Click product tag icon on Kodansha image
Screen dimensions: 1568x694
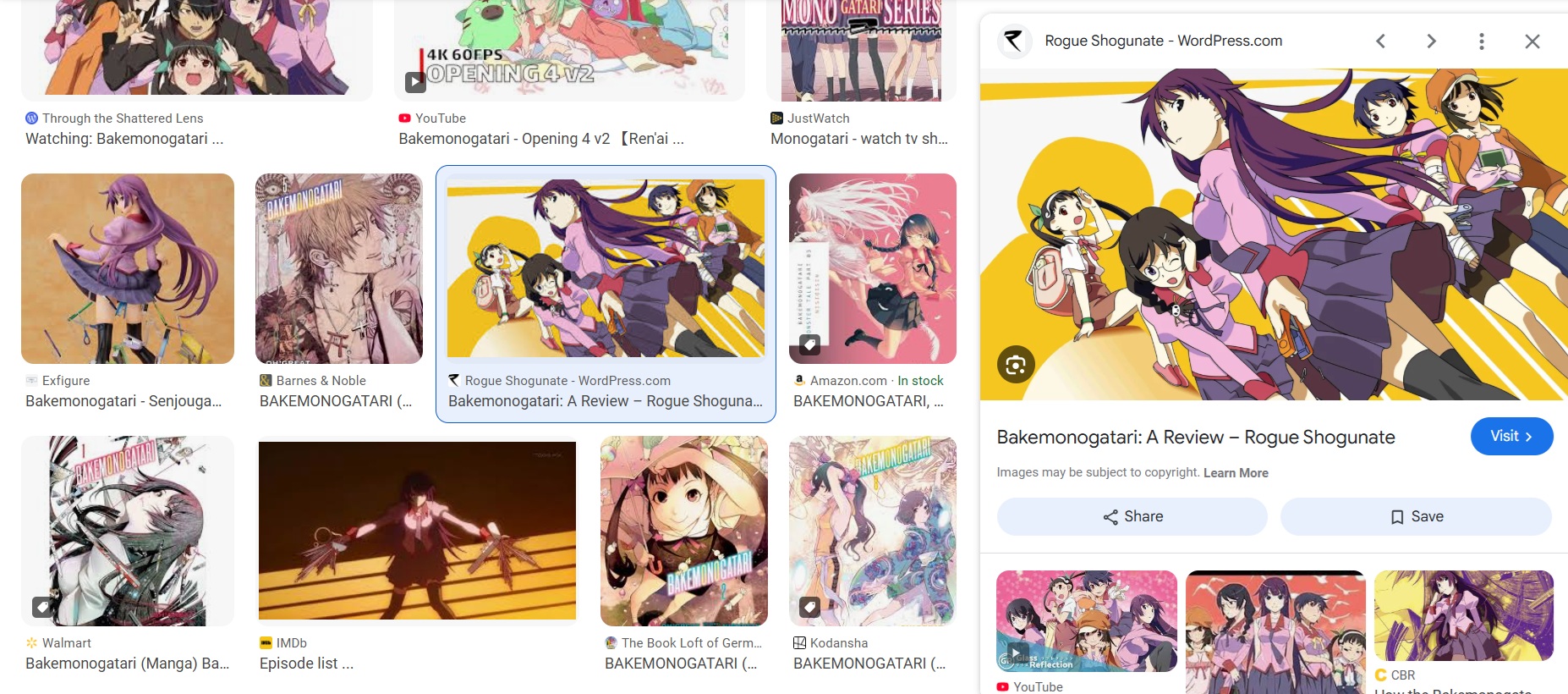pos(809,607)
